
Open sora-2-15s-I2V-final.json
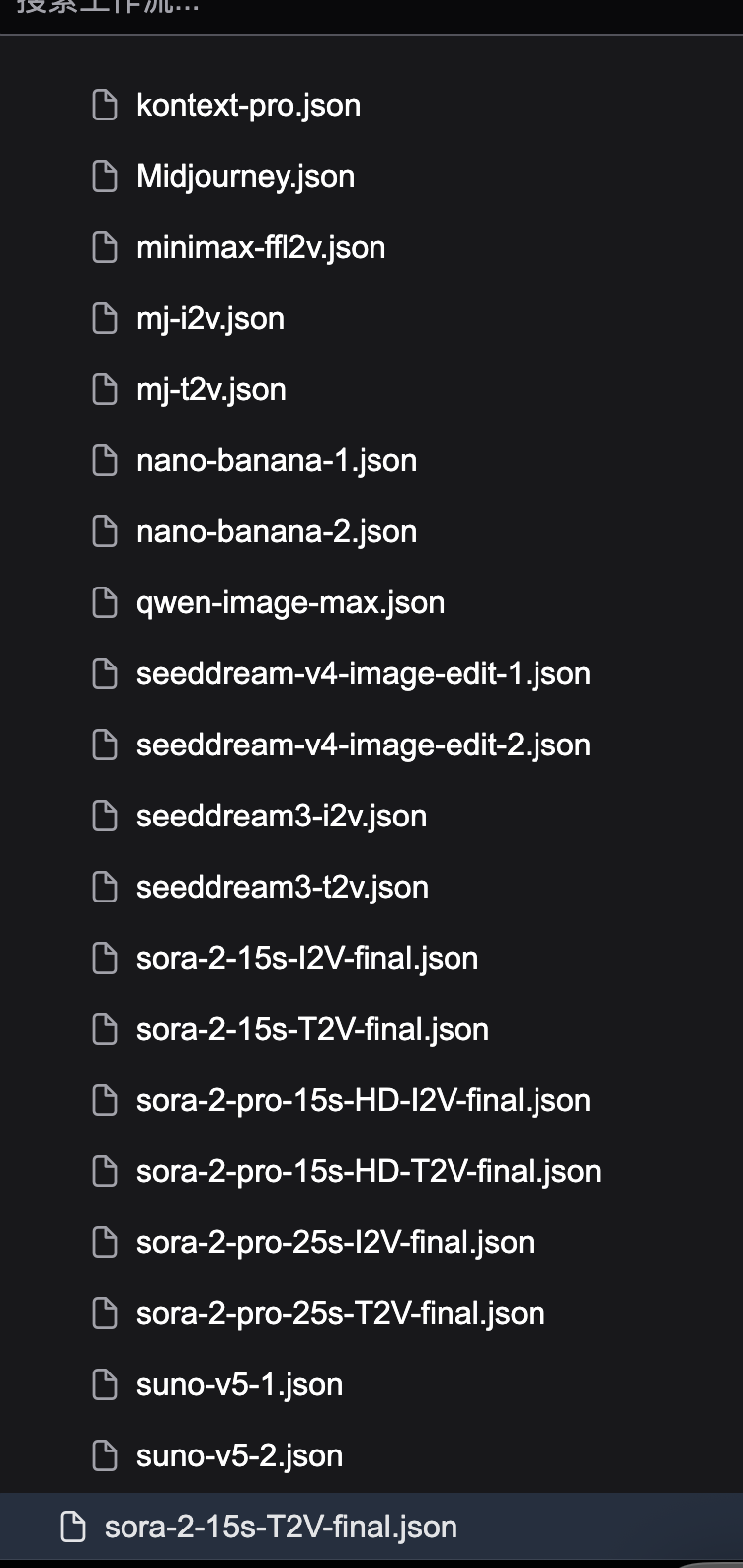click(x=306, y=958)
